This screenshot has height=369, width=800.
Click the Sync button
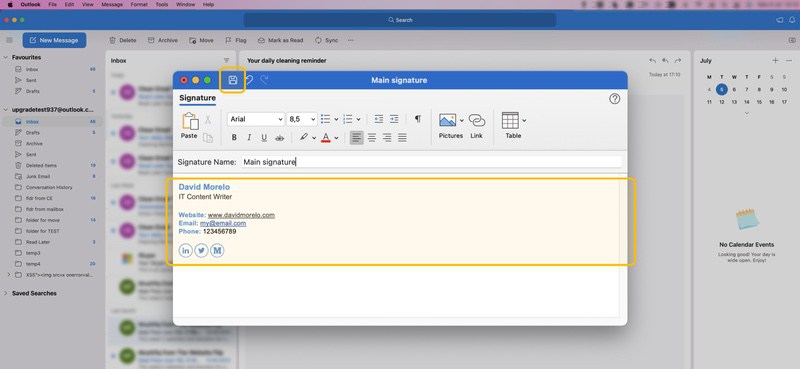(x=327, y=40)
